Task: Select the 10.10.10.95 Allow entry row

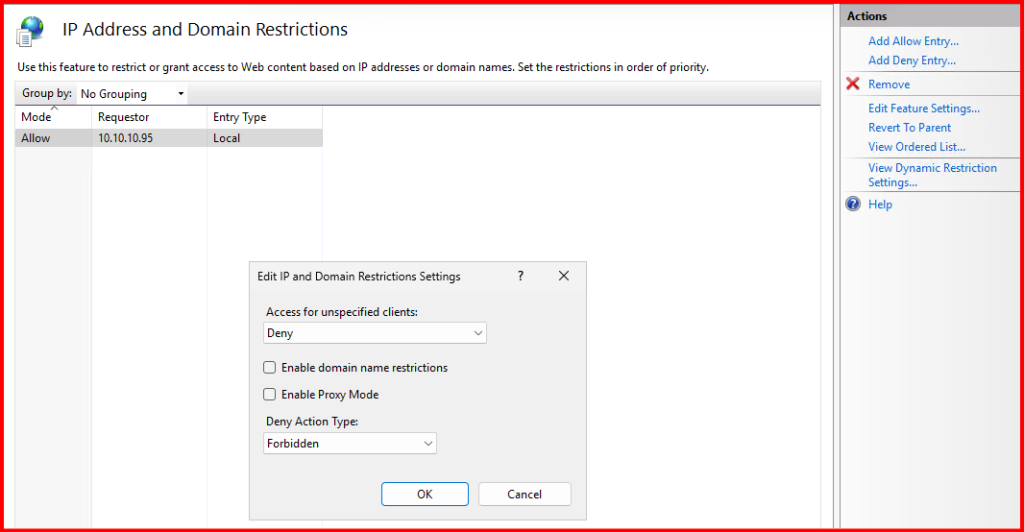Action: coord(125,139)
